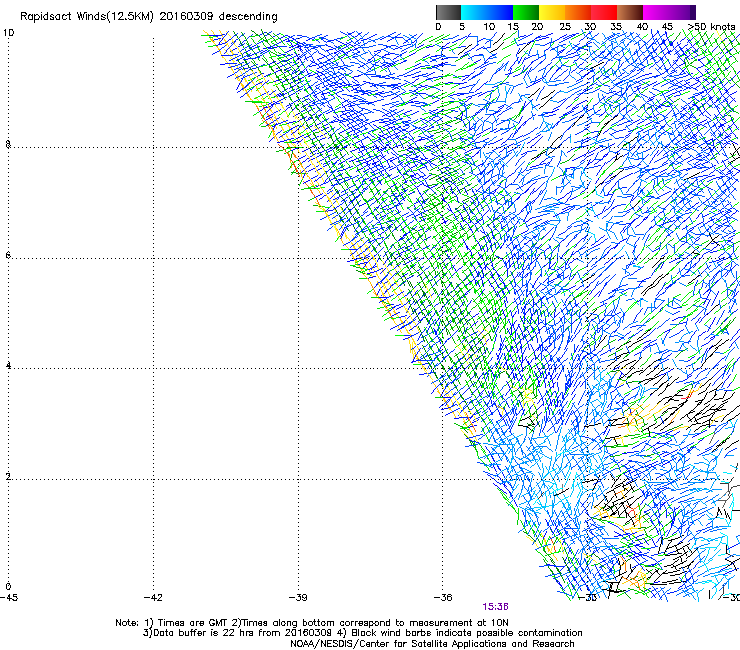The width and height of the screenshot is (740, 650).
Task: Click the longitude label '-39' on the x-axis
Action: 298,598
